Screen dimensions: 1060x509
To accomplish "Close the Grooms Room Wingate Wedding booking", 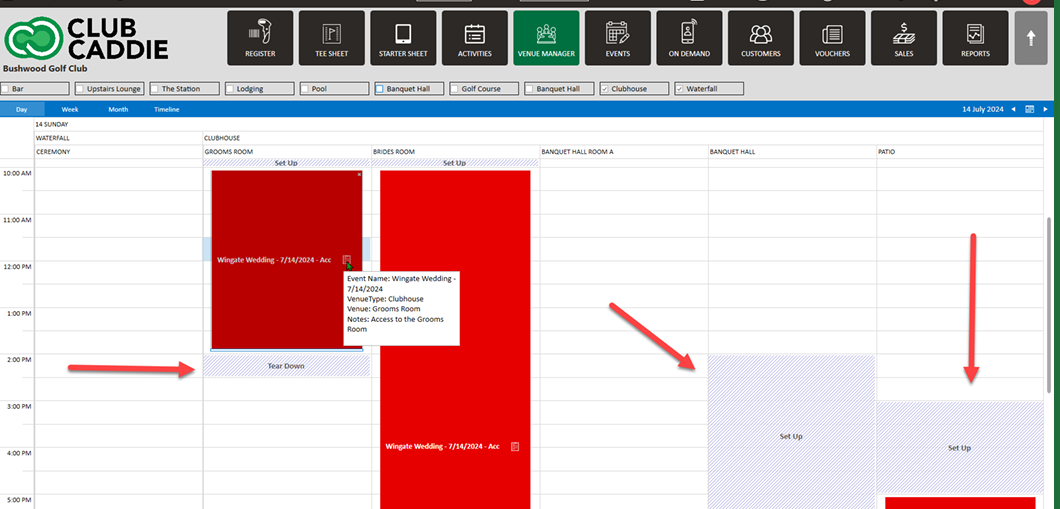I will click(359, 174).
